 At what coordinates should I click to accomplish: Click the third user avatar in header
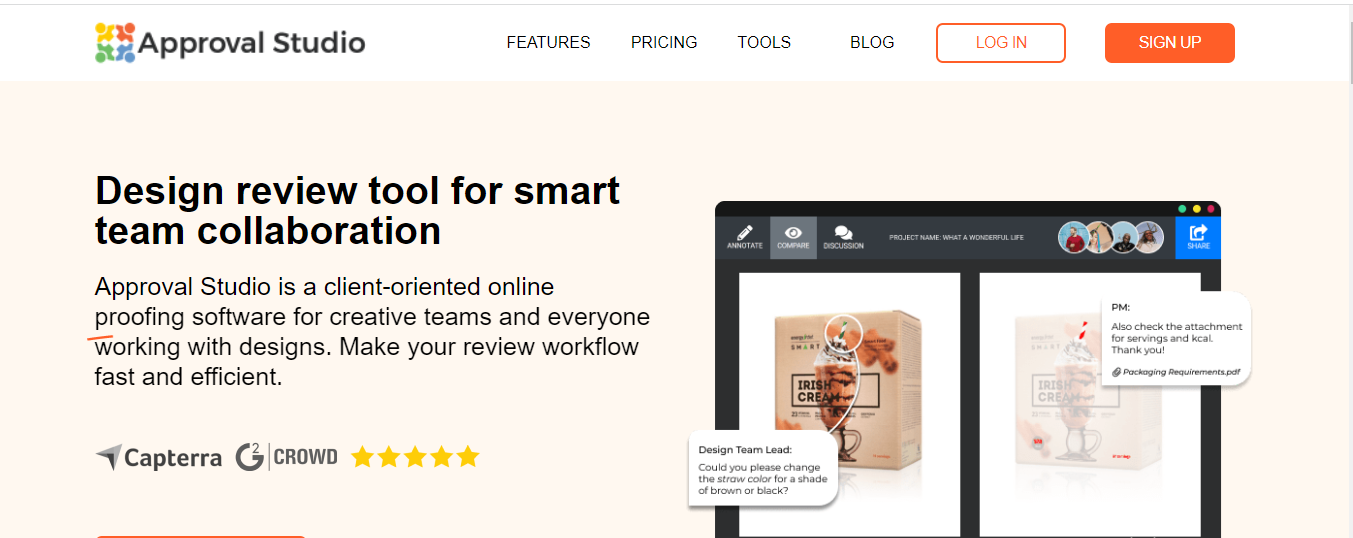tap(1123, 237)
